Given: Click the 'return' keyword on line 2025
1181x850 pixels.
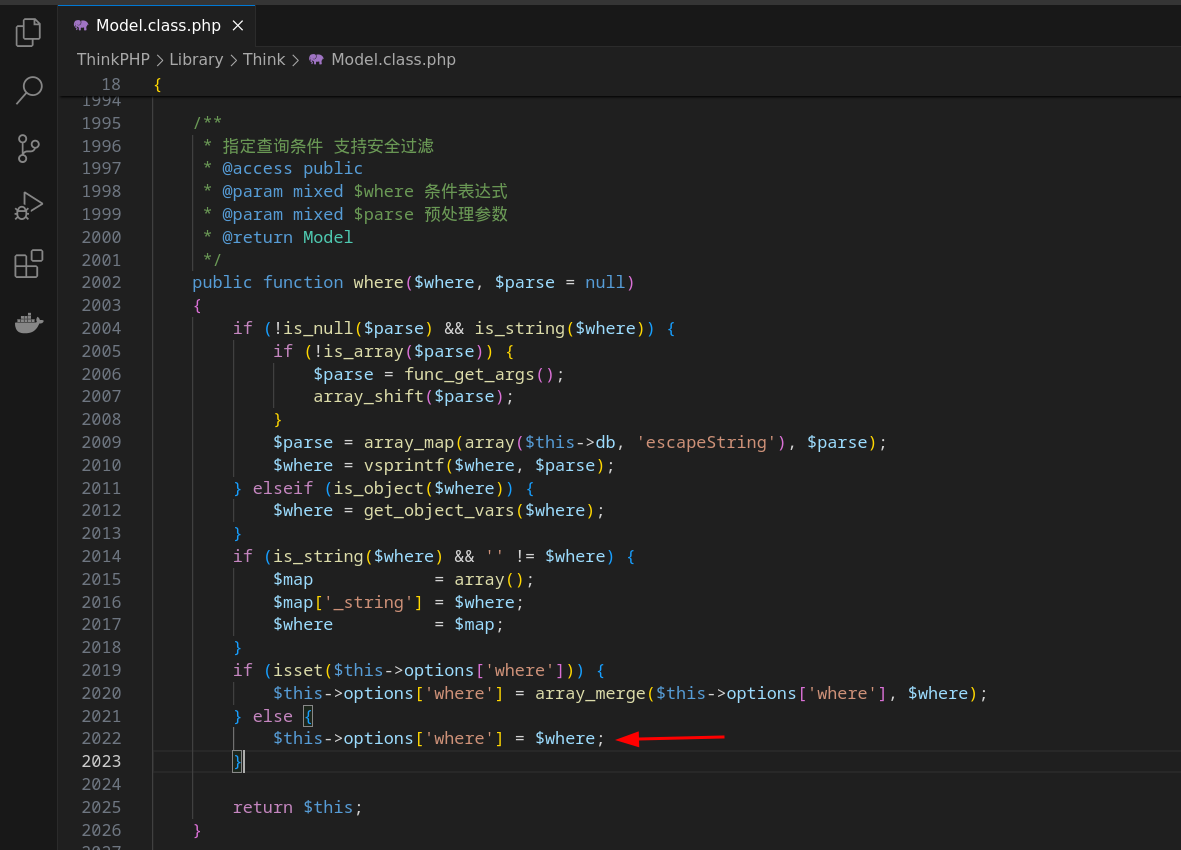Looking at the screenshot, I should pos(263,807).
